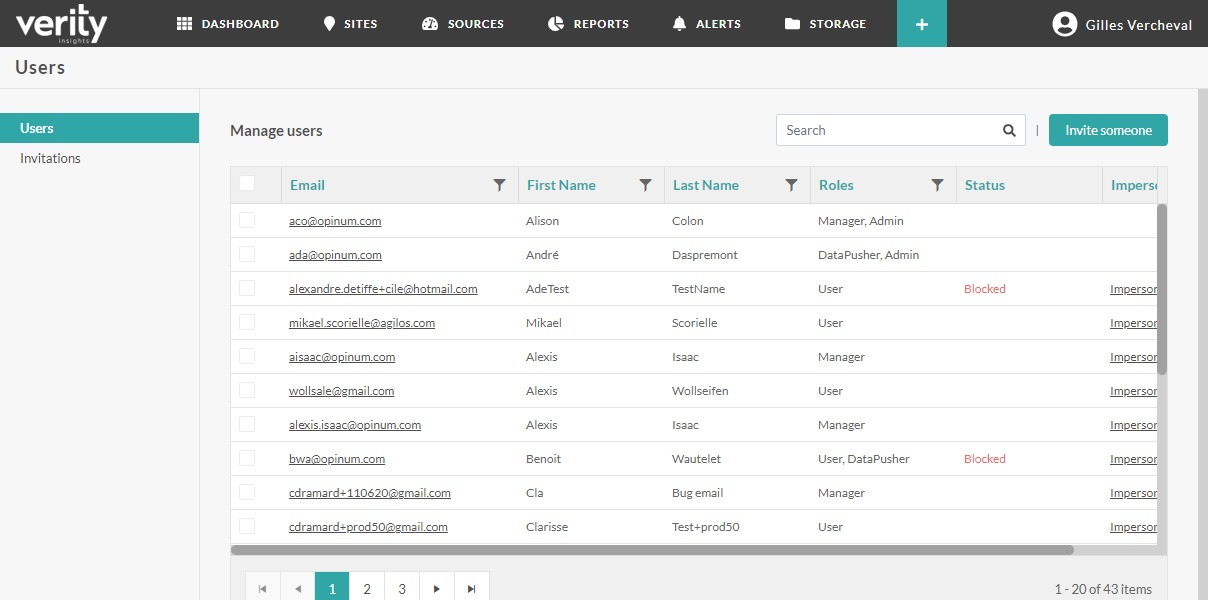Open the Gilles Vercheval account menu
This screenshot has height=600, width=1208.
pyautogui.click(x=1122, y=23)
